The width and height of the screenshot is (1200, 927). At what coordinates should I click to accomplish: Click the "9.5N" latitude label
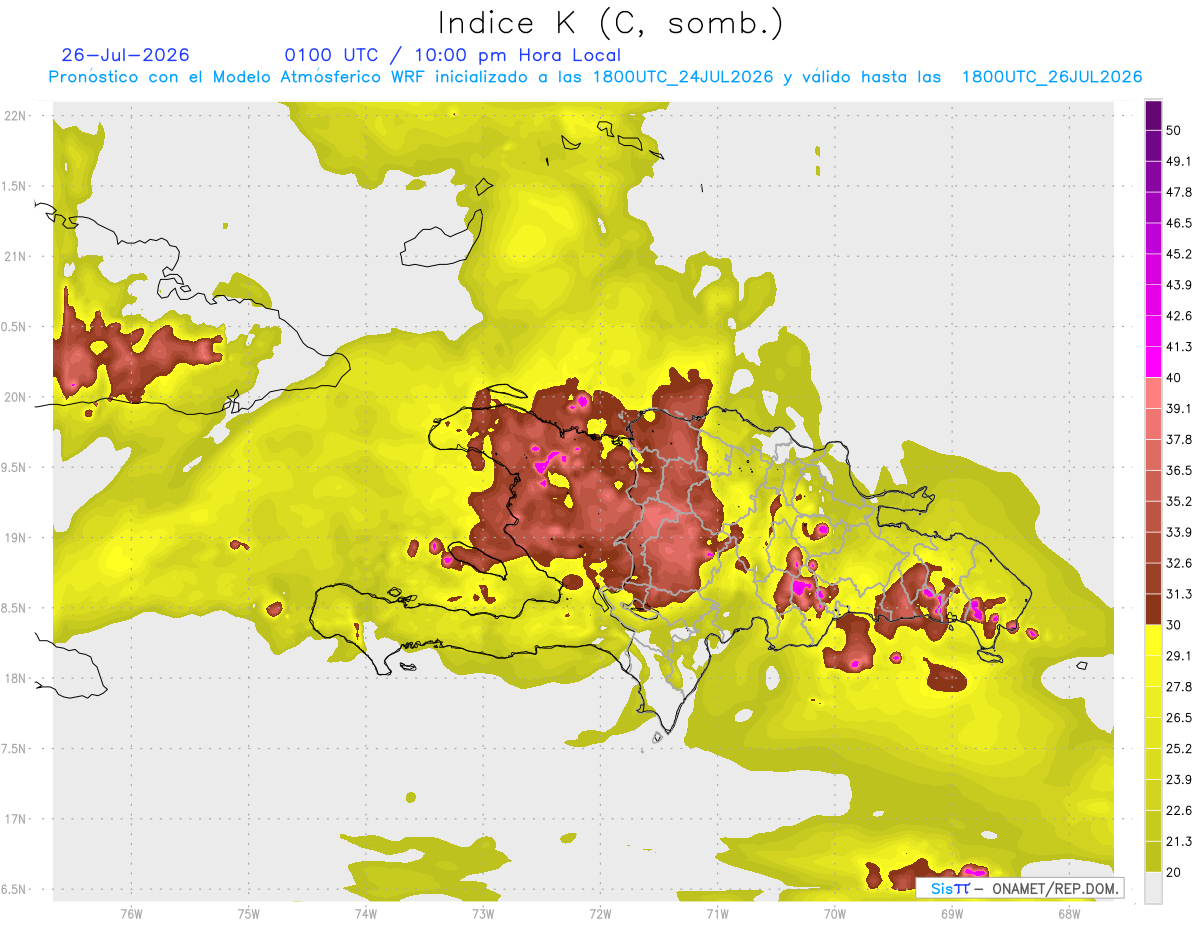click(x=13, y=467)
